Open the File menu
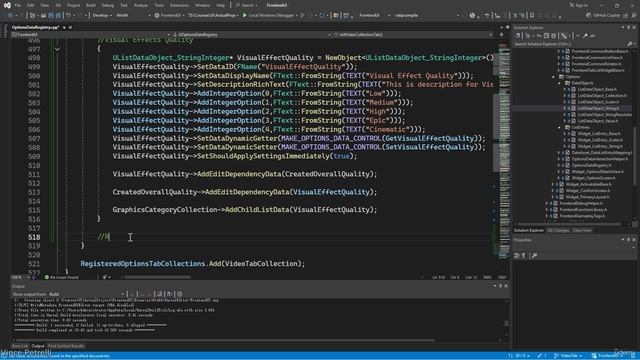Viewport: 640px width, 360px height. (17, 5)
